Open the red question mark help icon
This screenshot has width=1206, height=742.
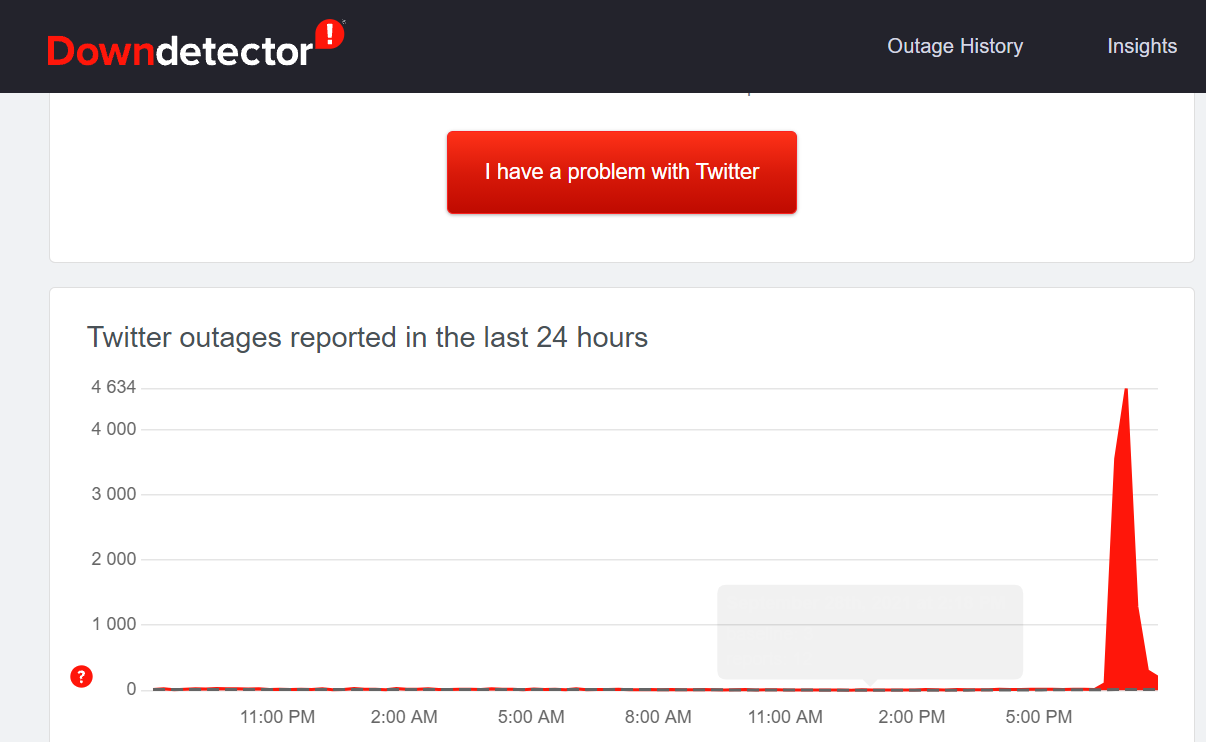point(81,676)
